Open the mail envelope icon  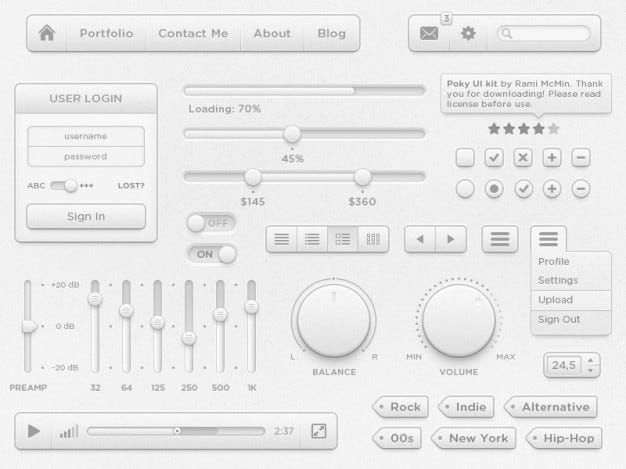pos(429,33)
